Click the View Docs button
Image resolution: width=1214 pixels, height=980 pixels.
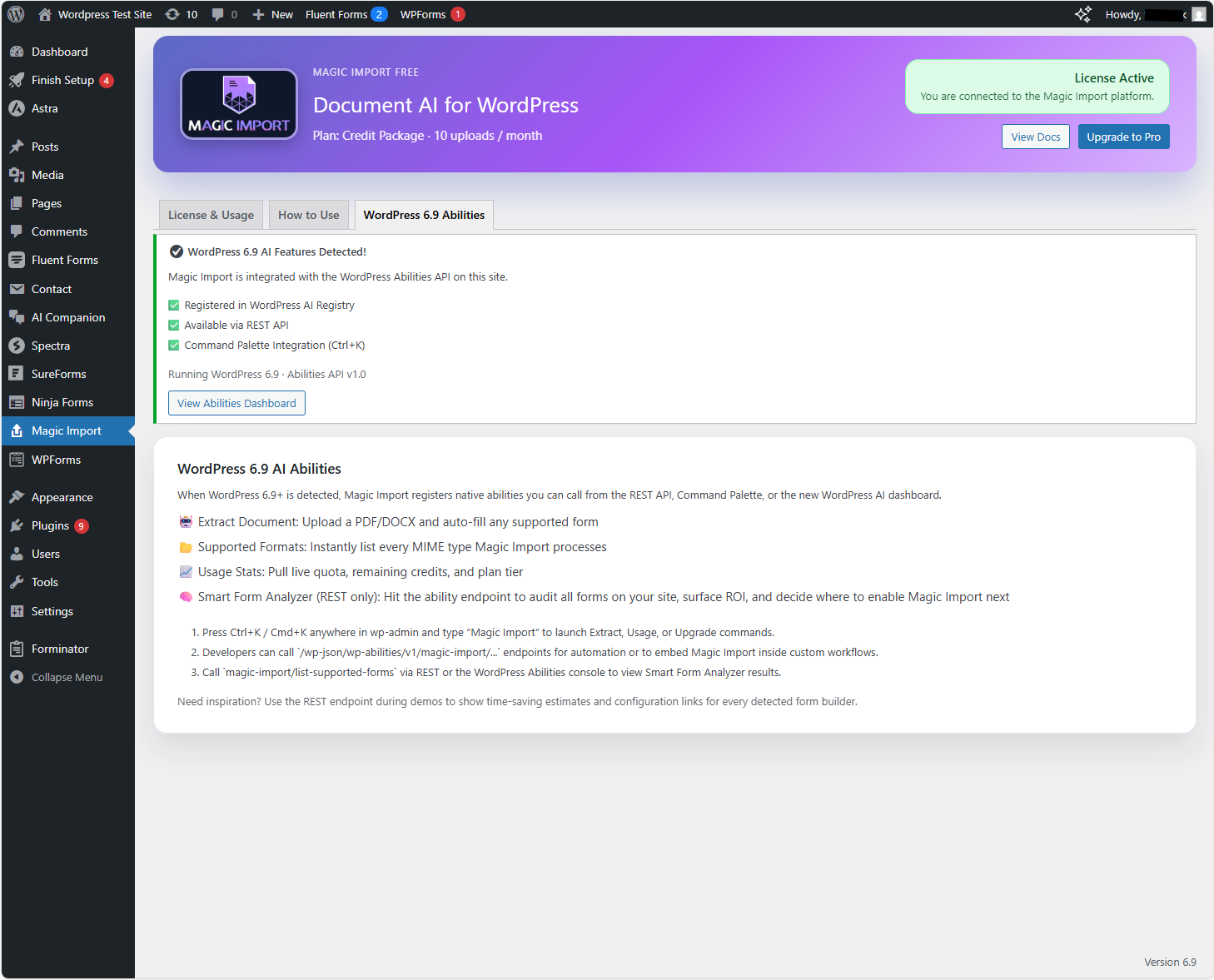[x=1036, y=137]
